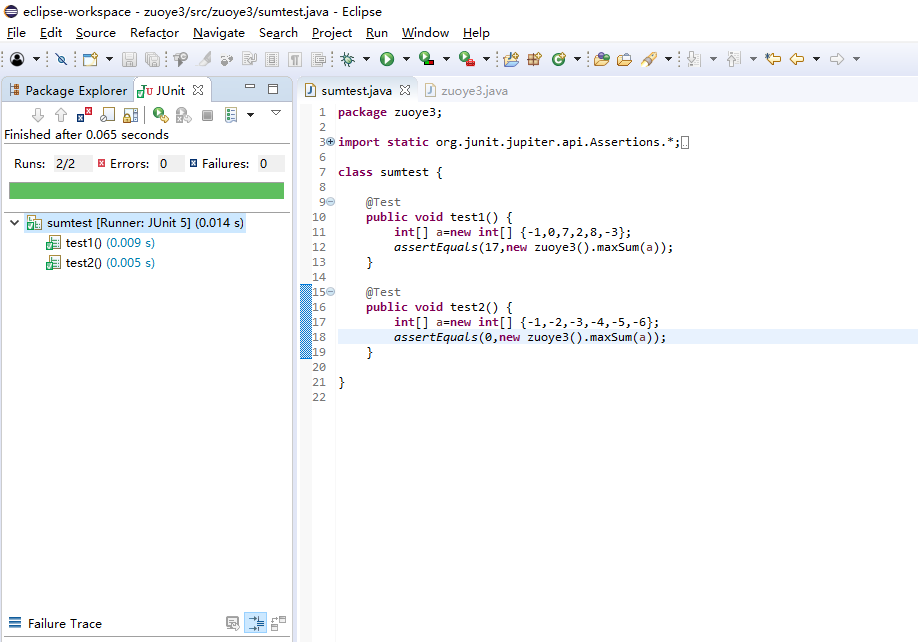Fold test1 method using collapse marker
The image size is (918, 642).
tap(330, 202)
